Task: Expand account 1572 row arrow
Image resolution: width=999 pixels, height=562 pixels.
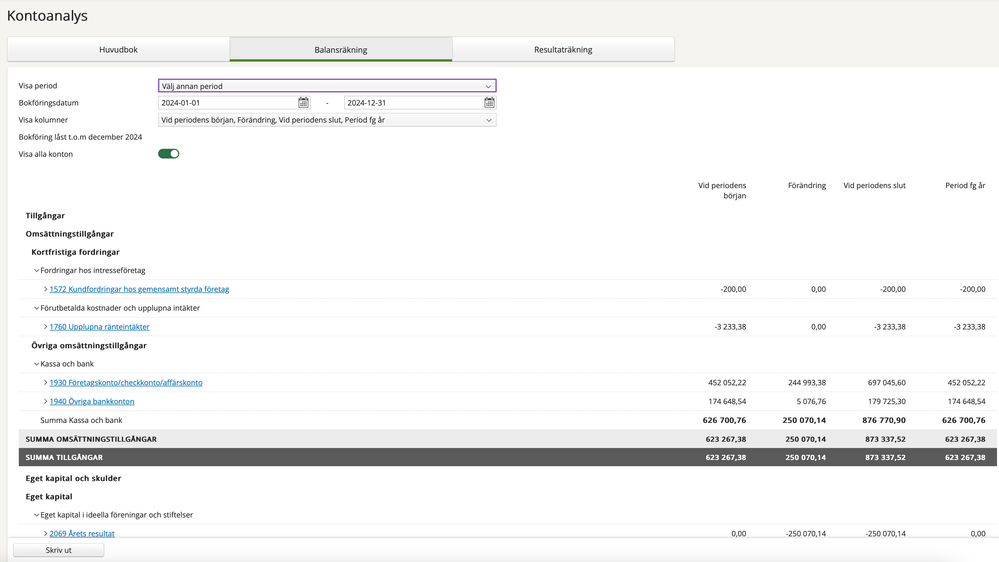Action: [x=45, y=289]
